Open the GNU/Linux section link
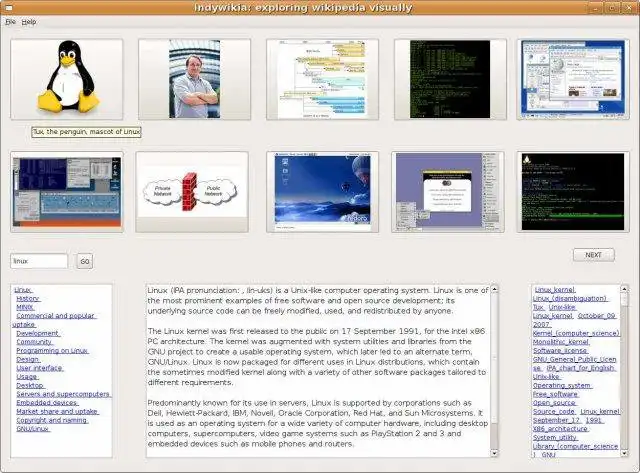 [x=33, y=429]
